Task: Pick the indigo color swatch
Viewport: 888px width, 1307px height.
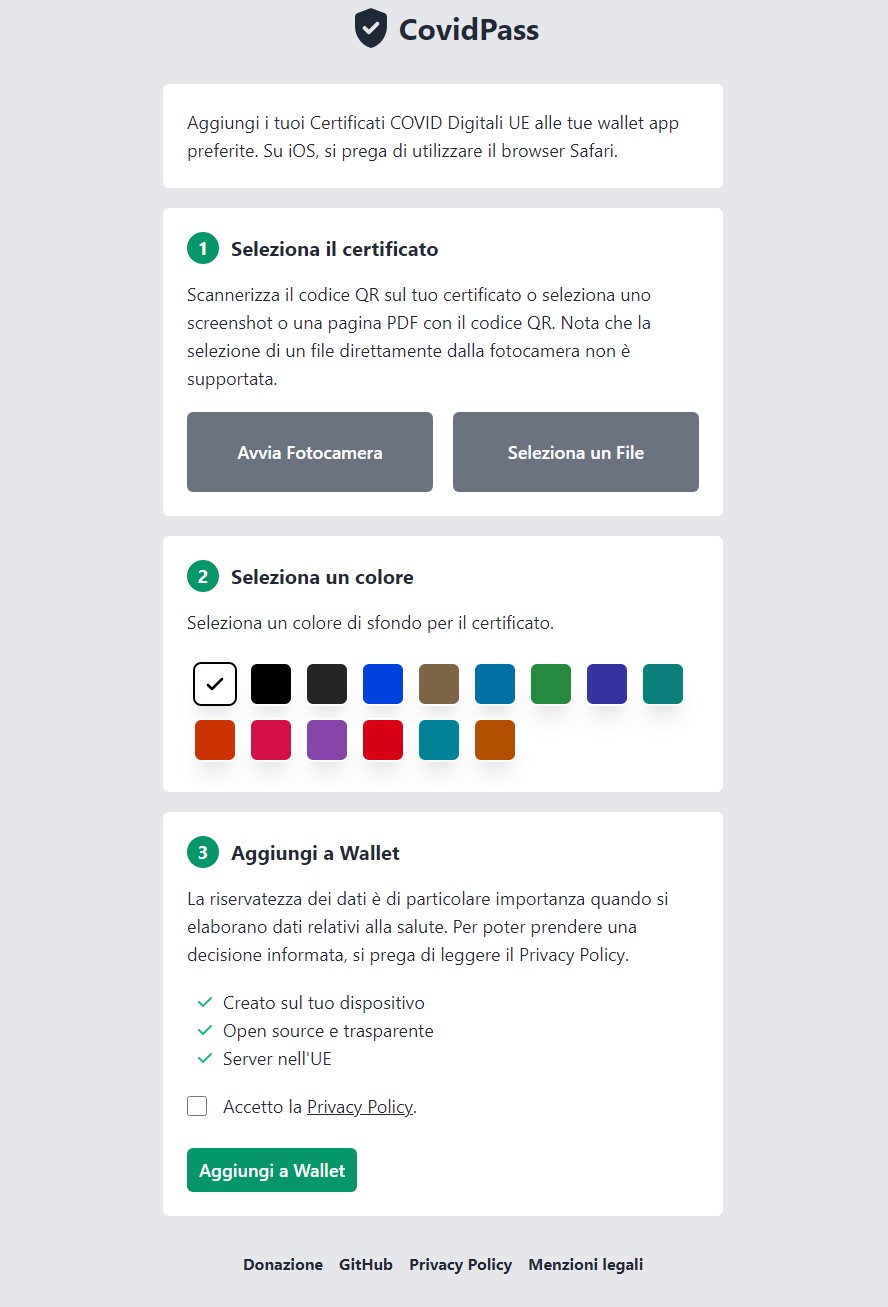Action: (607, 684)
